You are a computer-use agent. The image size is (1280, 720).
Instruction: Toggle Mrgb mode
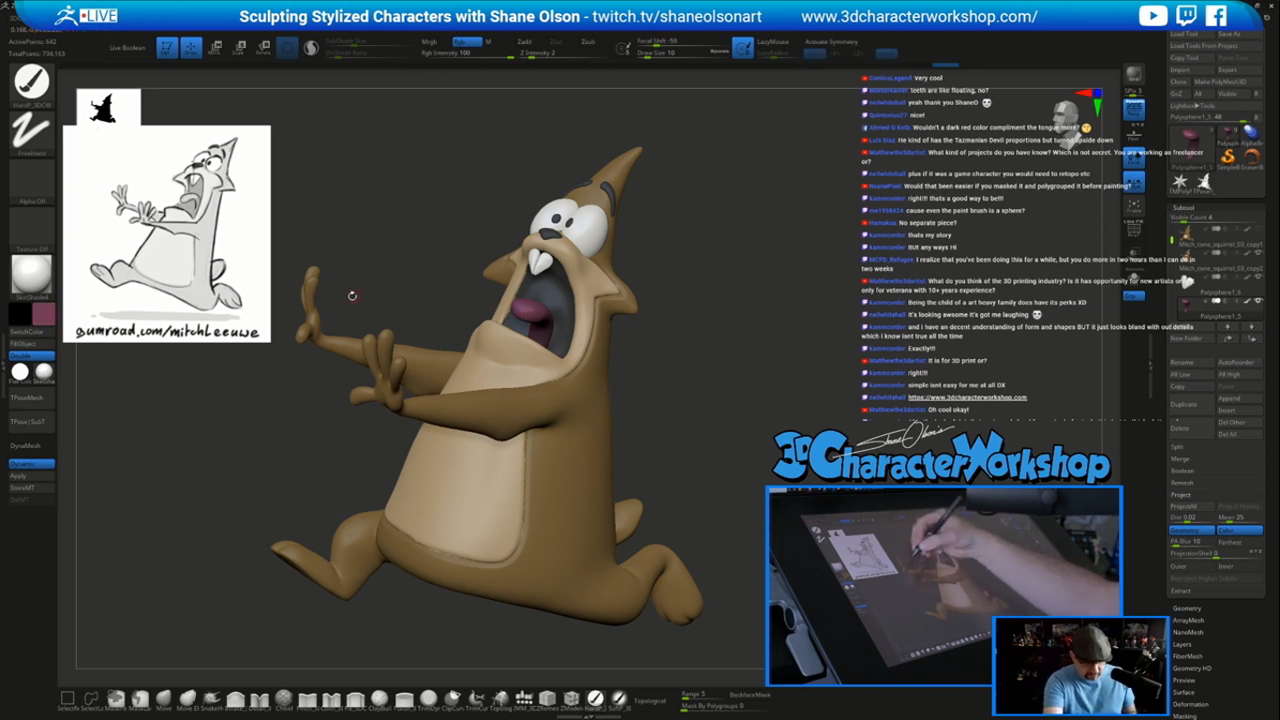tap(429, 42)
